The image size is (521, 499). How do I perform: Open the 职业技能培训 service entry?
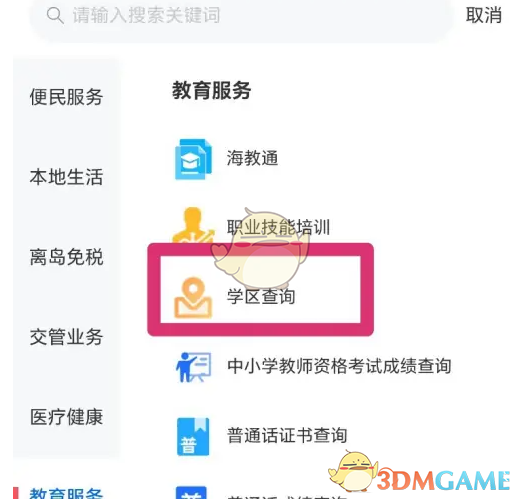point(278,227)
